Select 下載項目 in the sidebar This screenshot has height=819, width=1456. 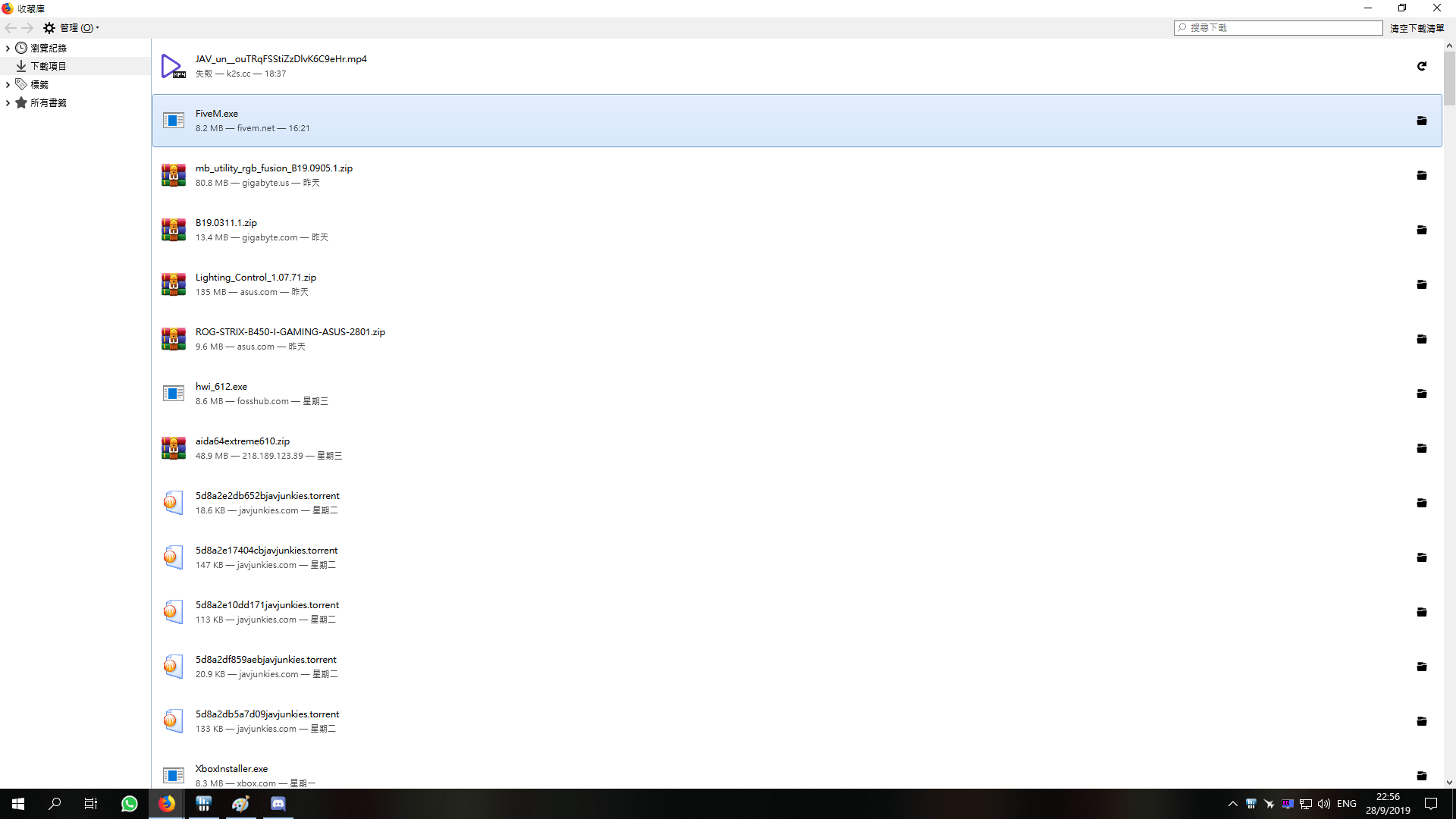coord(48,66)
